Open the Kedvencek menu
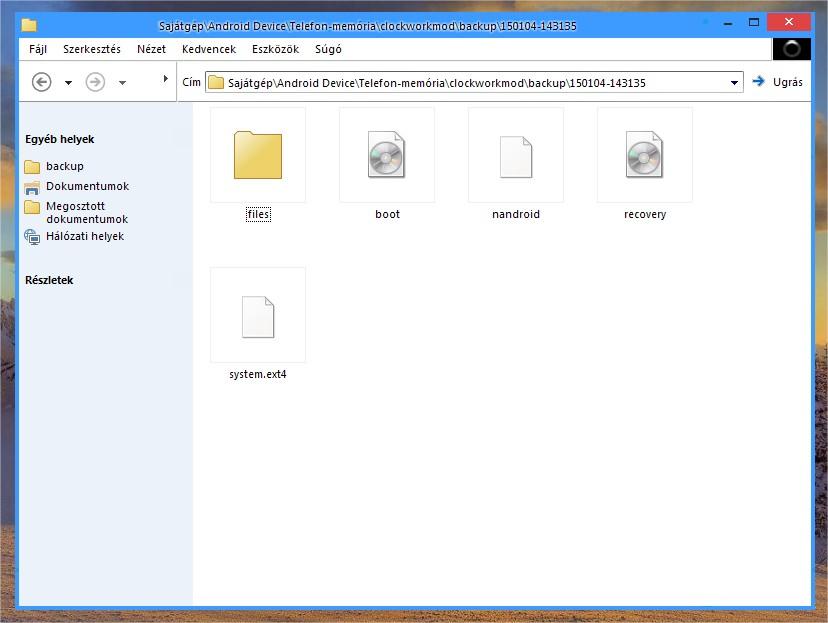 (x=209, y=49)
